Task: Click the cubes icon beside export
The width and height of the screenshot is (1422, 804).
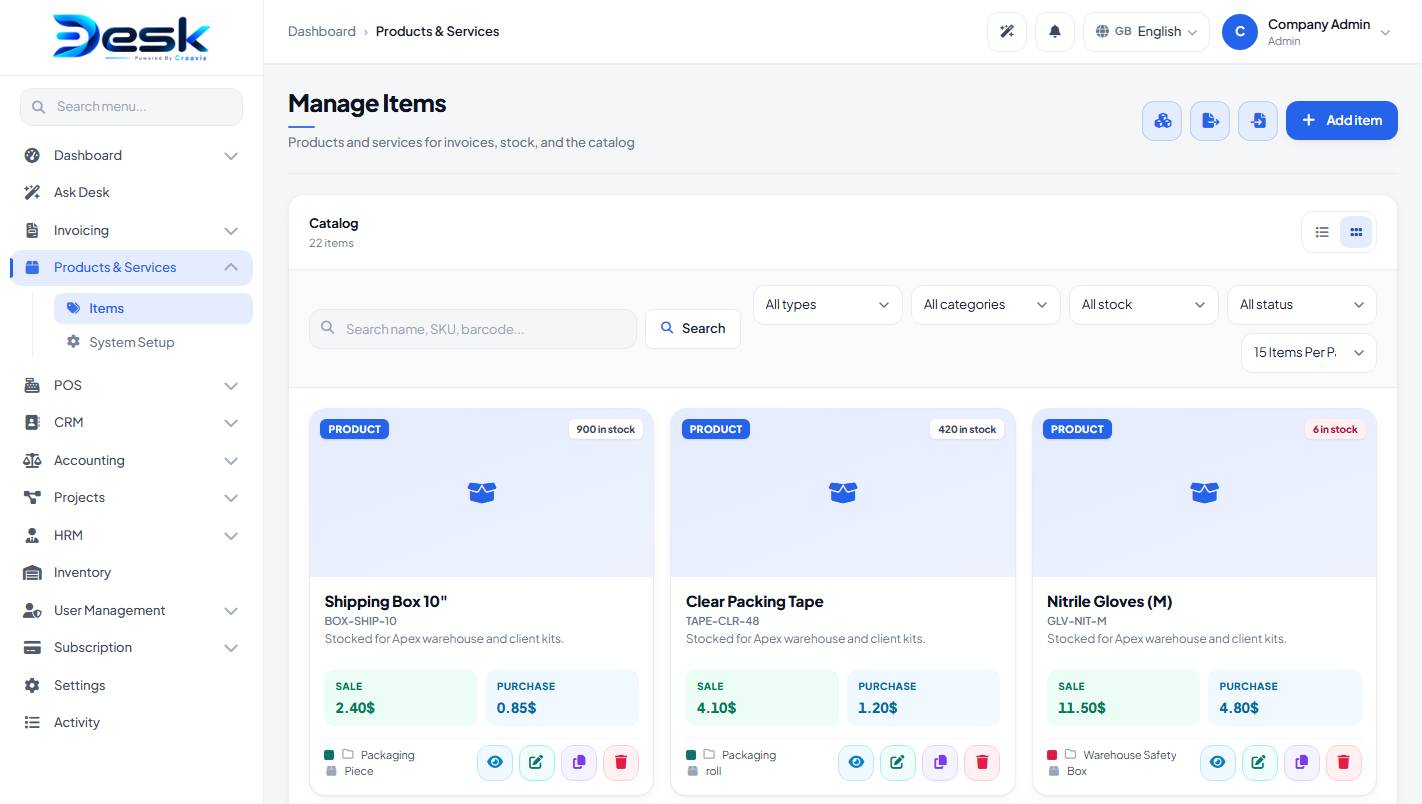Action: 1162,121
